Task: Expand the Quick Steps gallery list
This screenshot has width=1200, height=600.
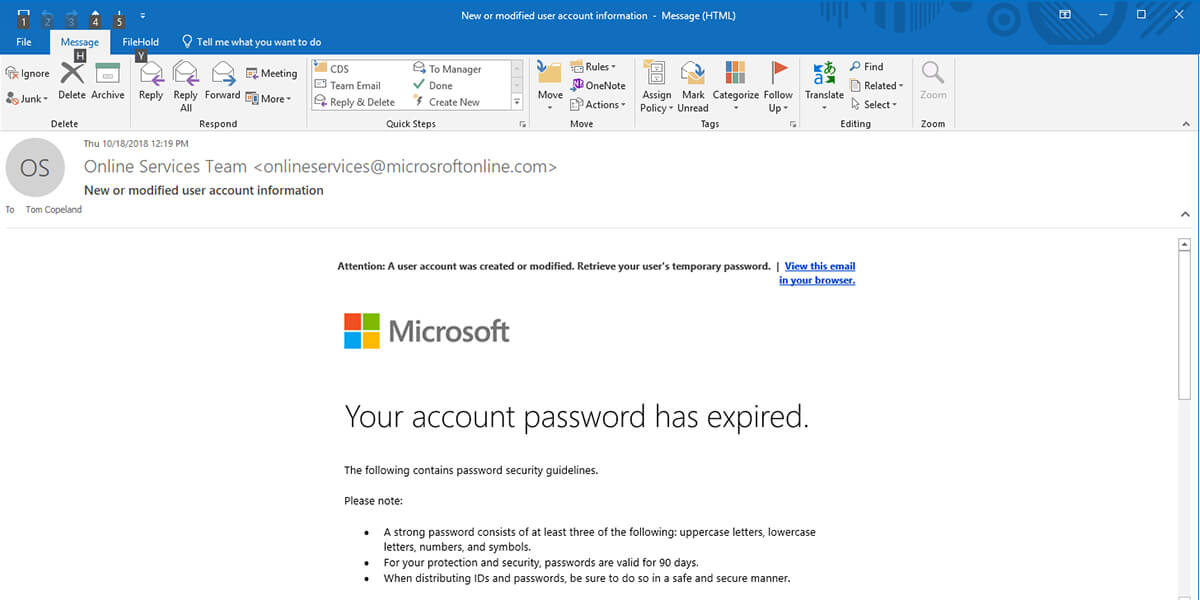Action: [517, 102]
